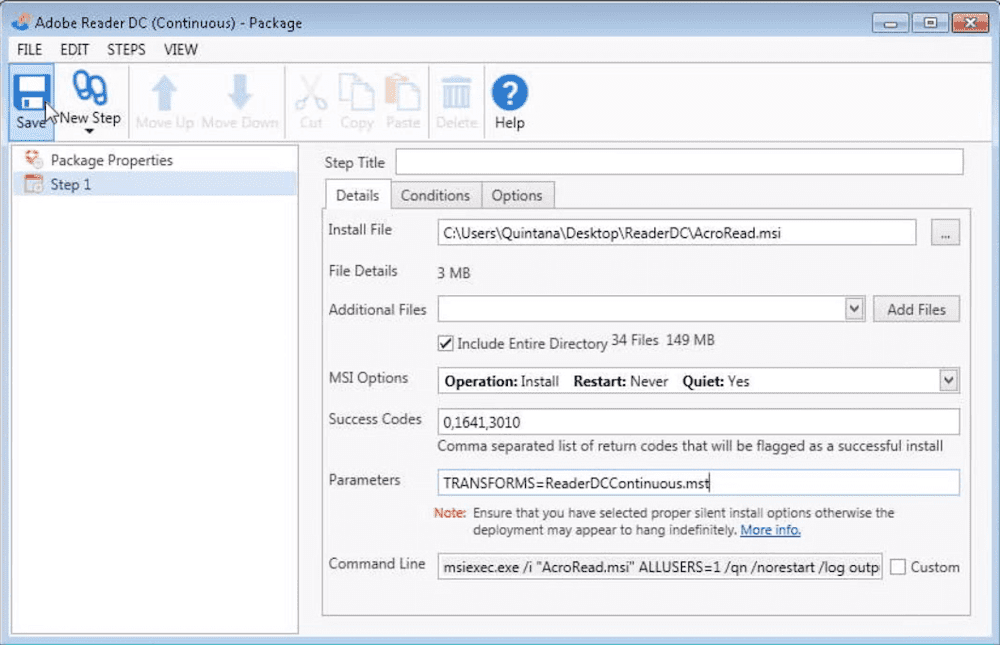The height and width of the screenshot is (645, 1000).
Task: Open the FILE menu
Action: pyautogui.click(x=29, y=50)
